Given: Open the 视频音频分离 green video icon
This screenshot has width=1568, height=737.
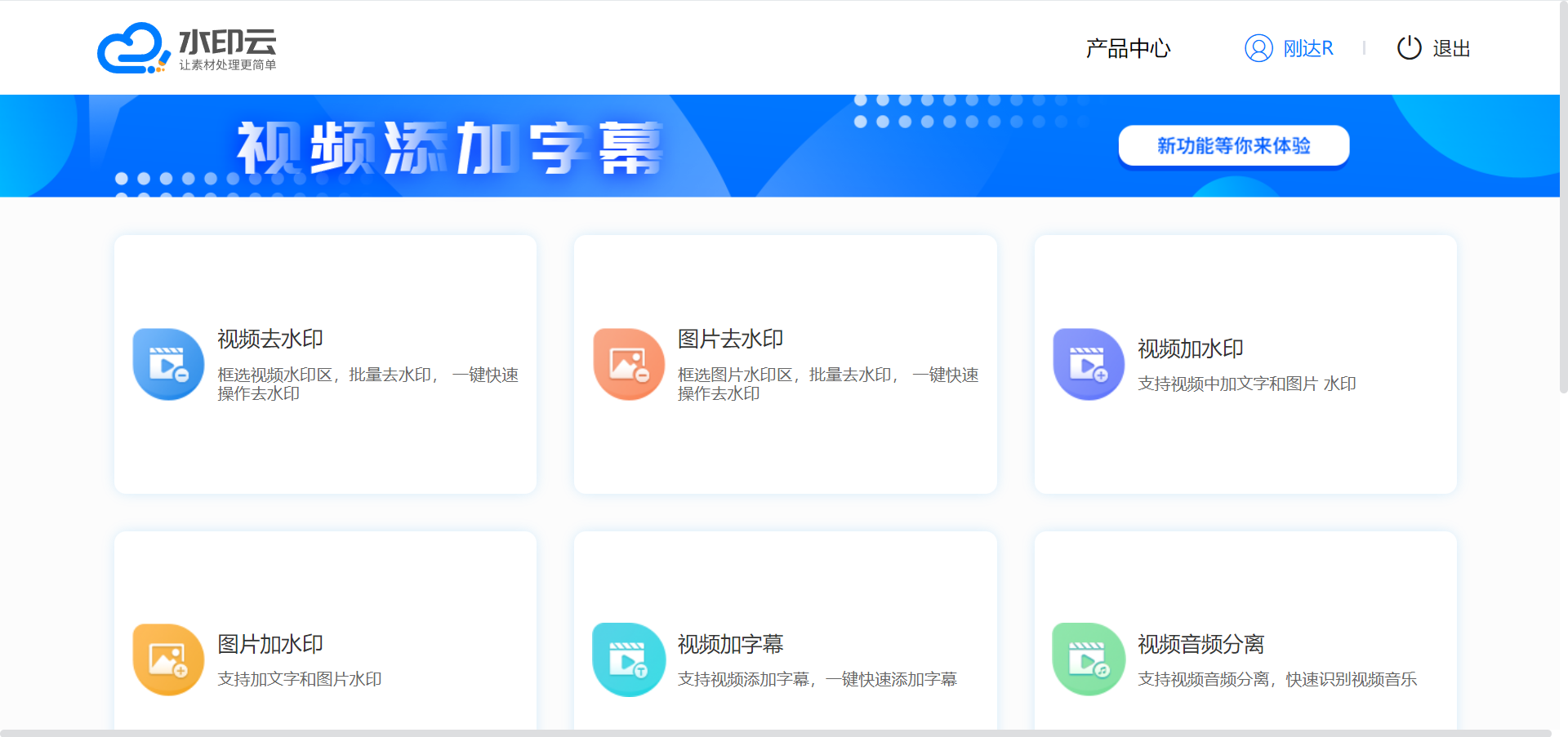Looking at the screenshot, I should coord(1089,659).
